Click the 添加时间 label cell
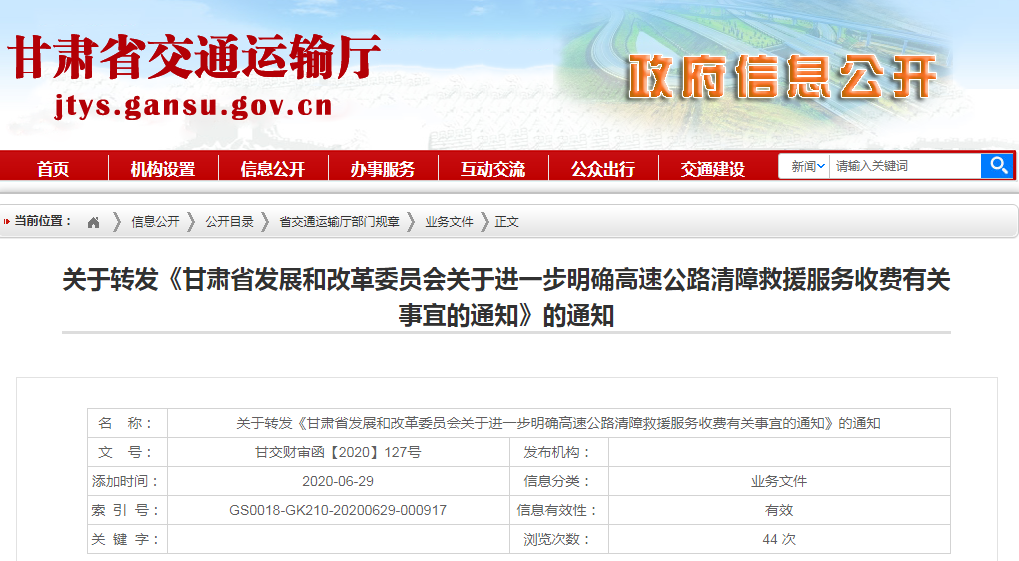 [x=127, y=482]
